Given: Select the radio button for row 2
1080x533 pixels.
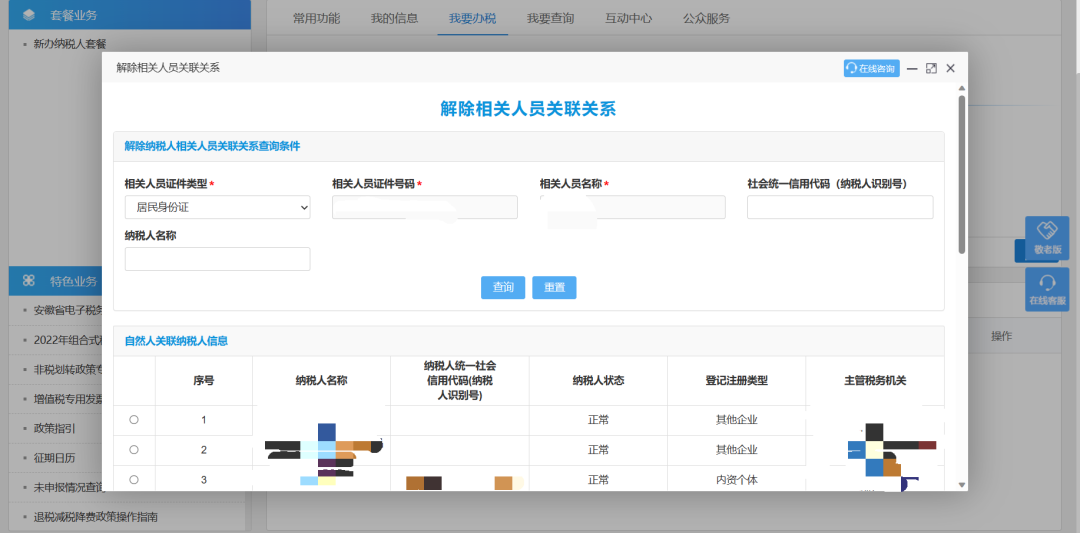Looking at the screenshot, I should click(134, 450).
